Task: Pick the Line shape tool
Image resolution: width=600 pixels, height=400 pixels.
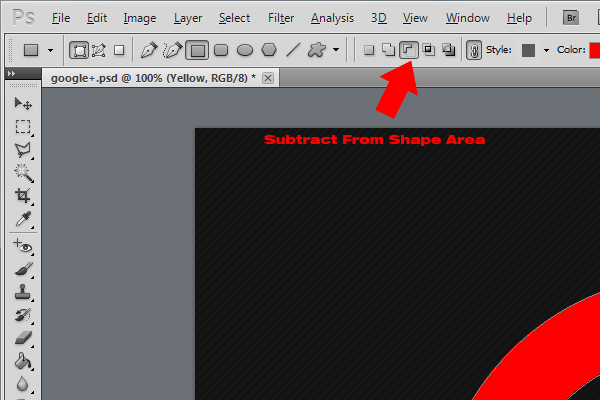Action: pos(293,50)
